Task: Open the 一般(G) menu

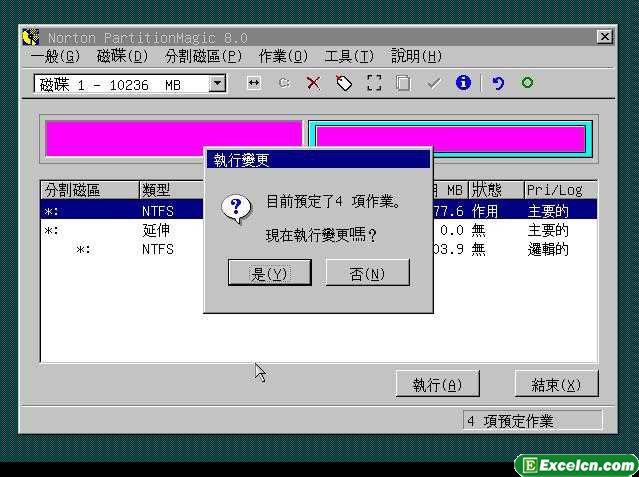Action: tap(56, 56)
